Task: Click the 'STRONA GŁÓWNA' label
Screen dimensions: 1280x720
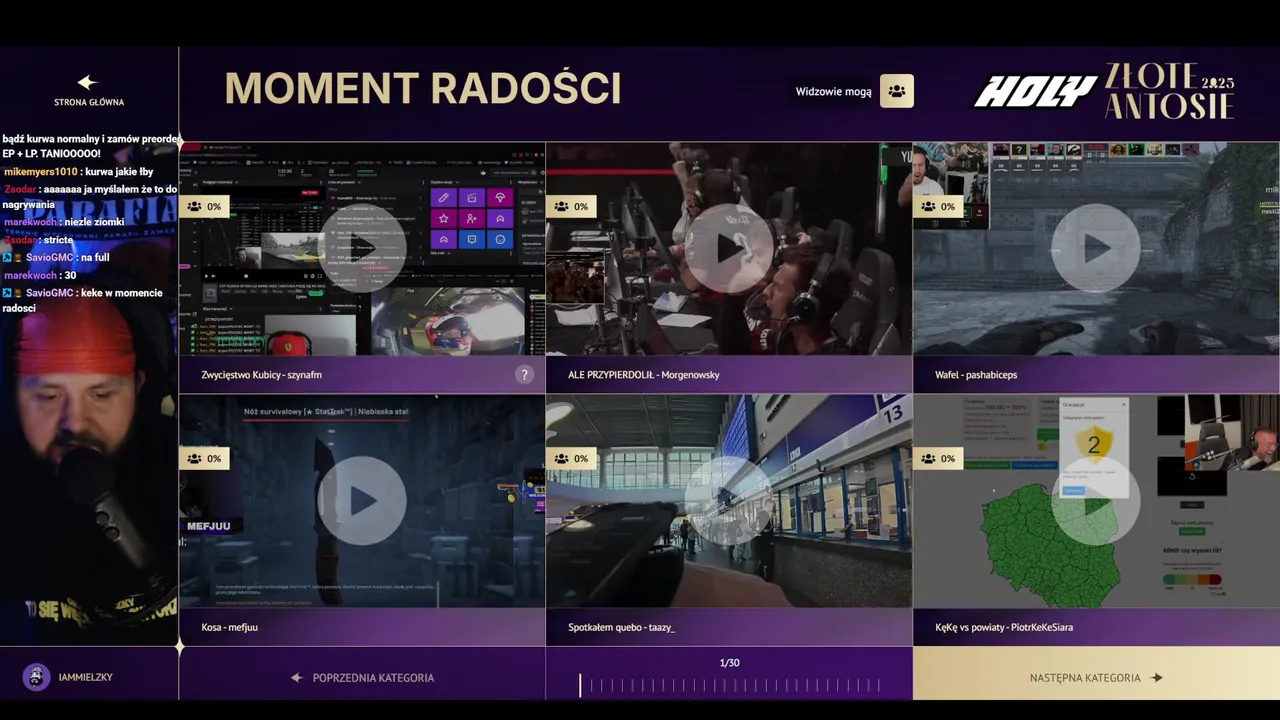Action: pos(89,102)
